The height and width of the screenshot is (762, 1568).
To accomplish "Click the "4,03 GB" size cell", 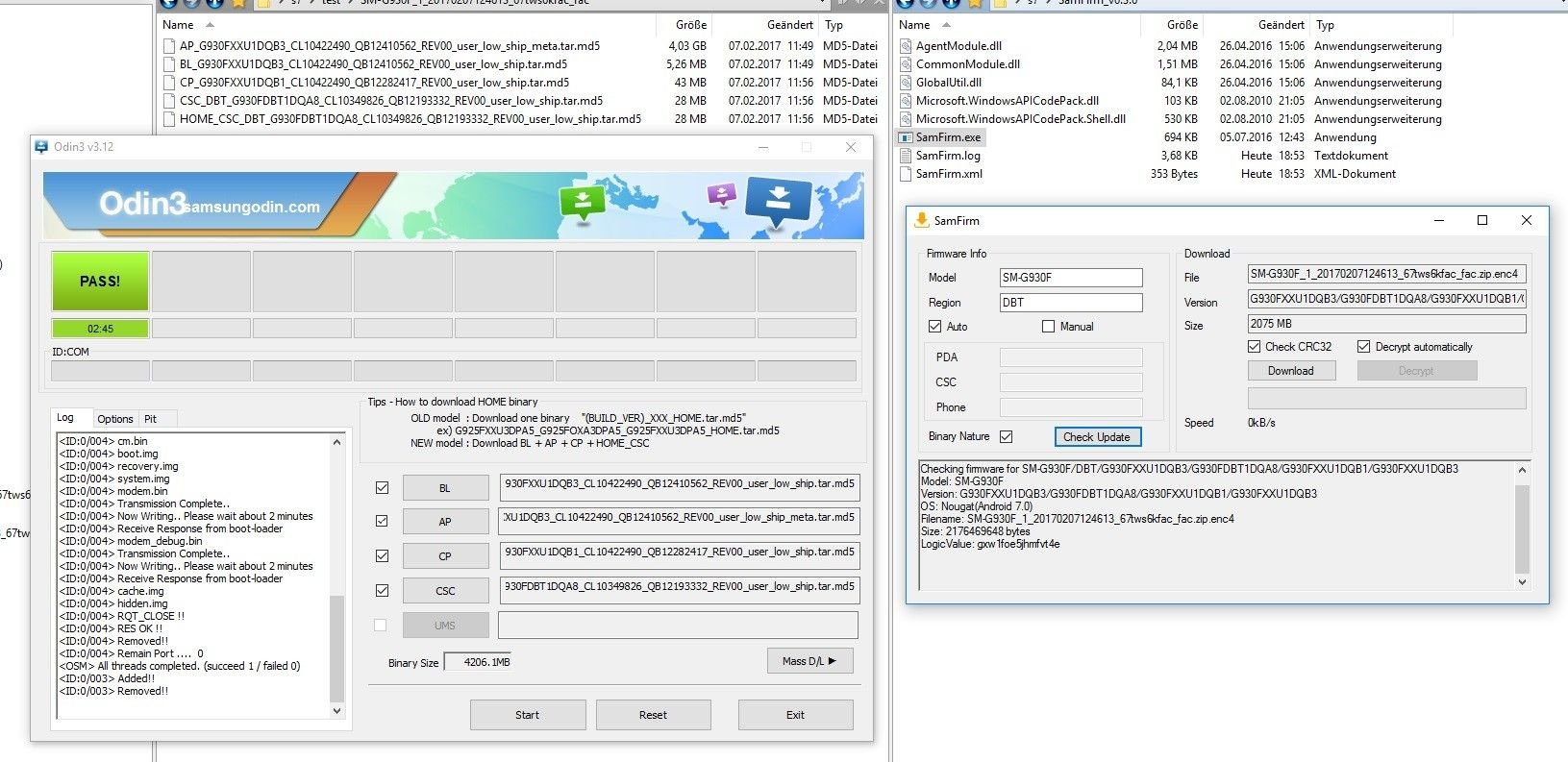I will tap(687, 46).
